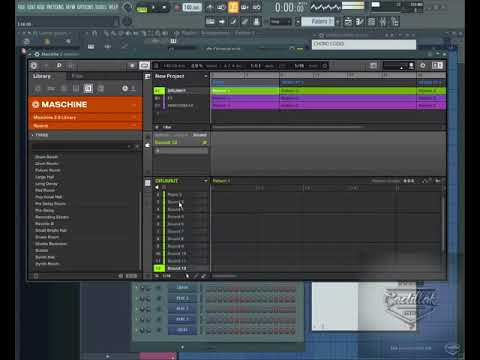Select Synth Room preset
This screenshot has width=480, height=360.
47,264
